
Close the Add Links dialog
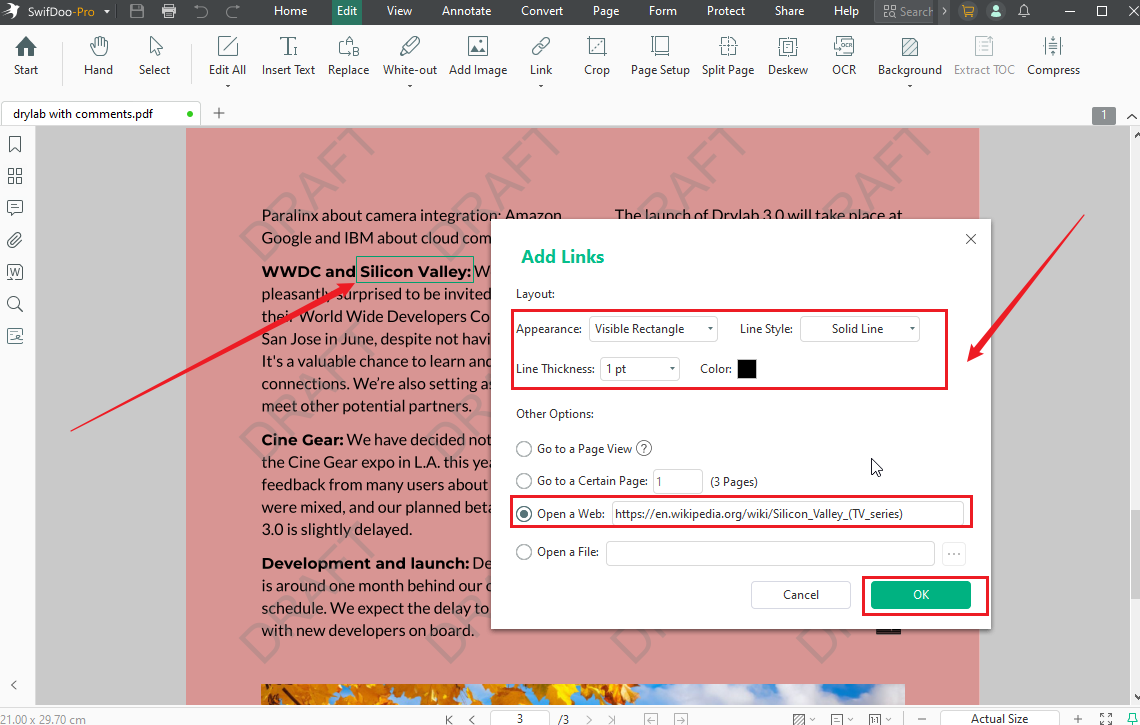[971, 239]
